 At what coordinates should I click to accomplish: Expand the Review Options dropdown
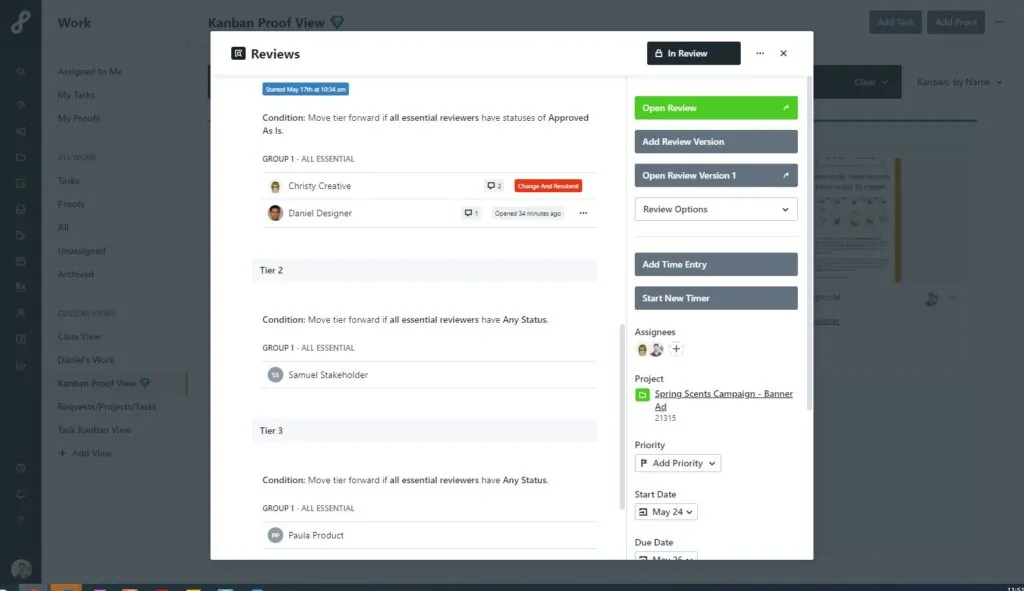[x=716, y=210]
